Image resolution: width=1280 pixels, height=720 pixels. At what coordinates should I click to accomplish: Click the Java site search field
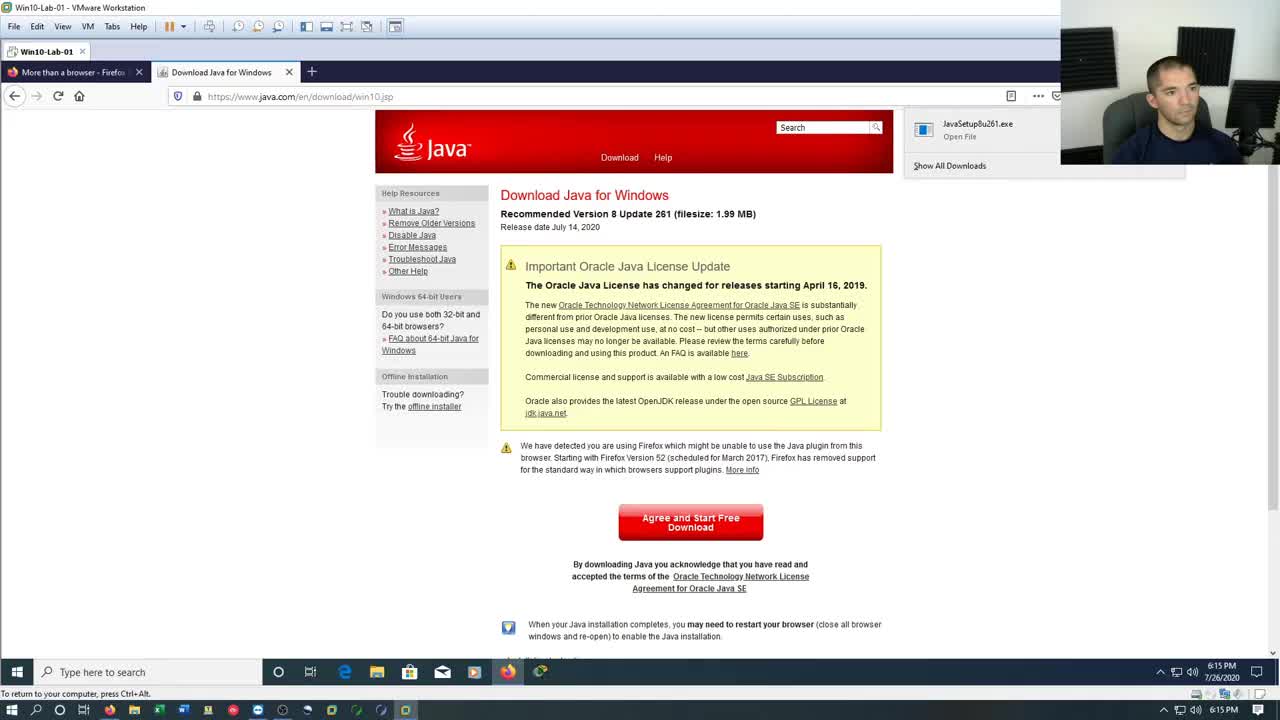[x=823, y=127]
